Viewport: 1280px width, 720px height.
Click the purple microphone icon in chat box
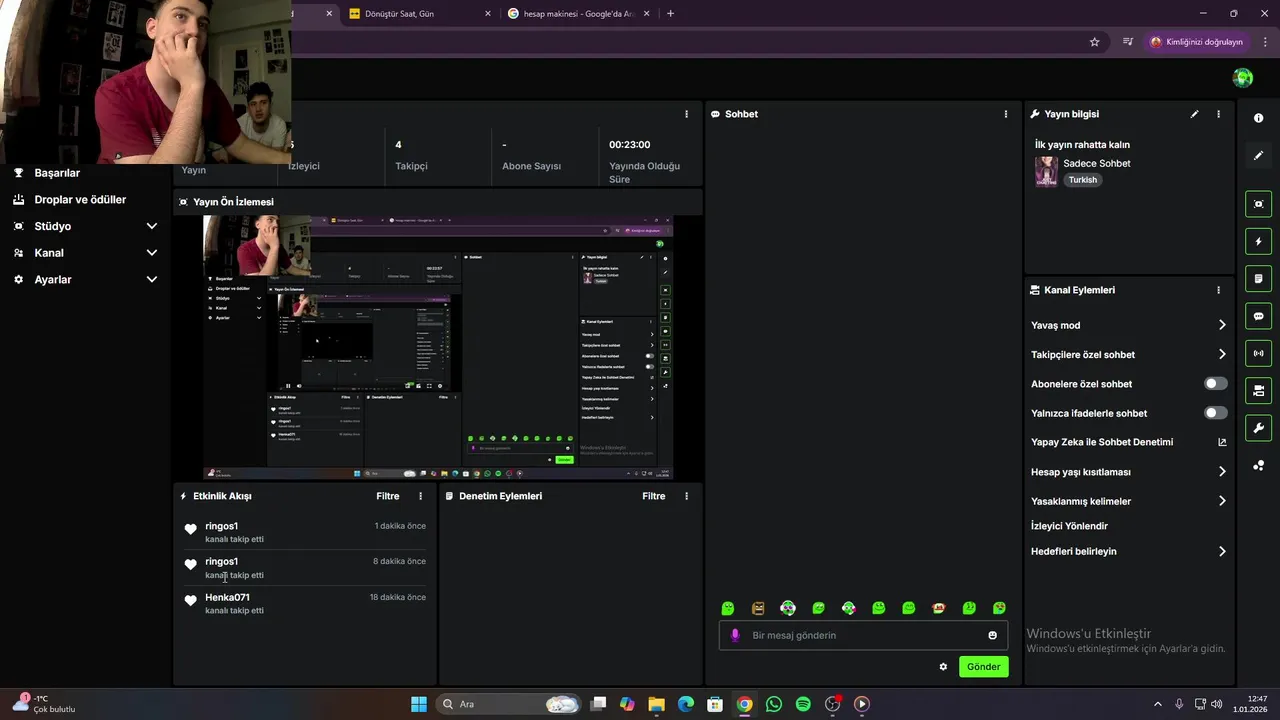735,635
